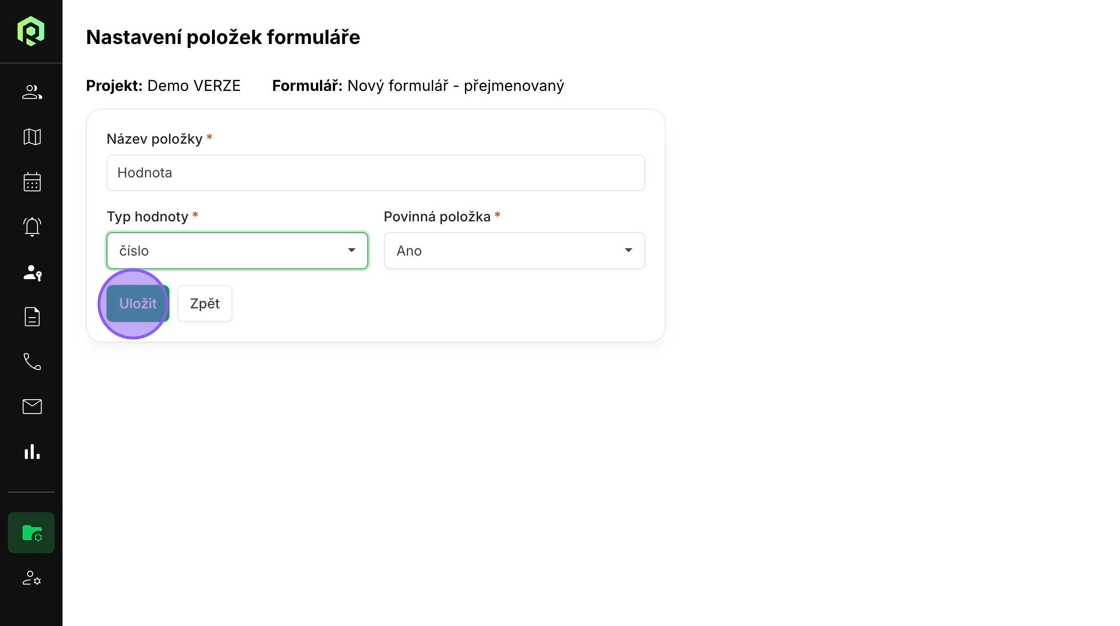Focus the Název položky input field

coord(376,173)
